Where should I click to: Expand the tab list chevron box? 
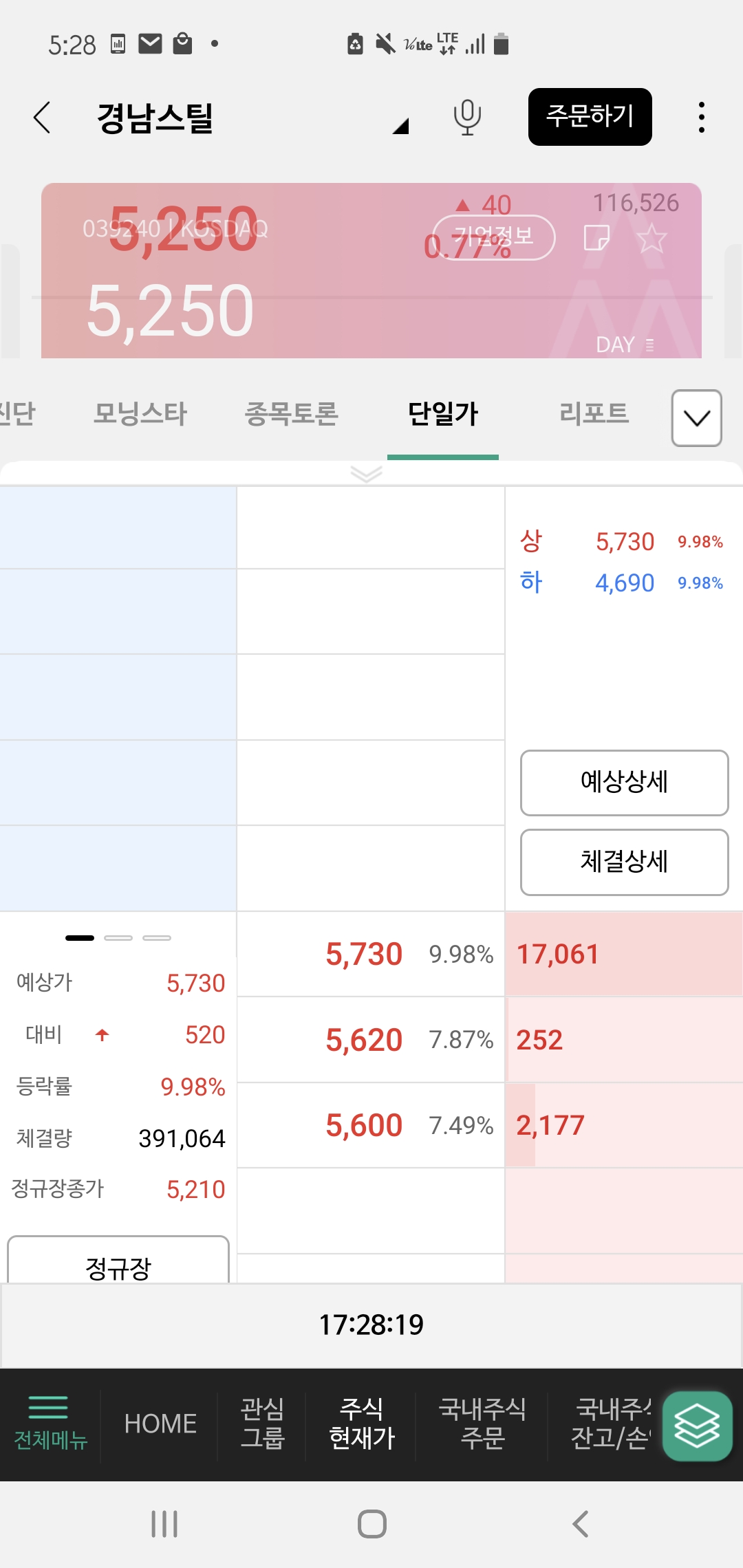pyautogui.click(x=696, y=417)
